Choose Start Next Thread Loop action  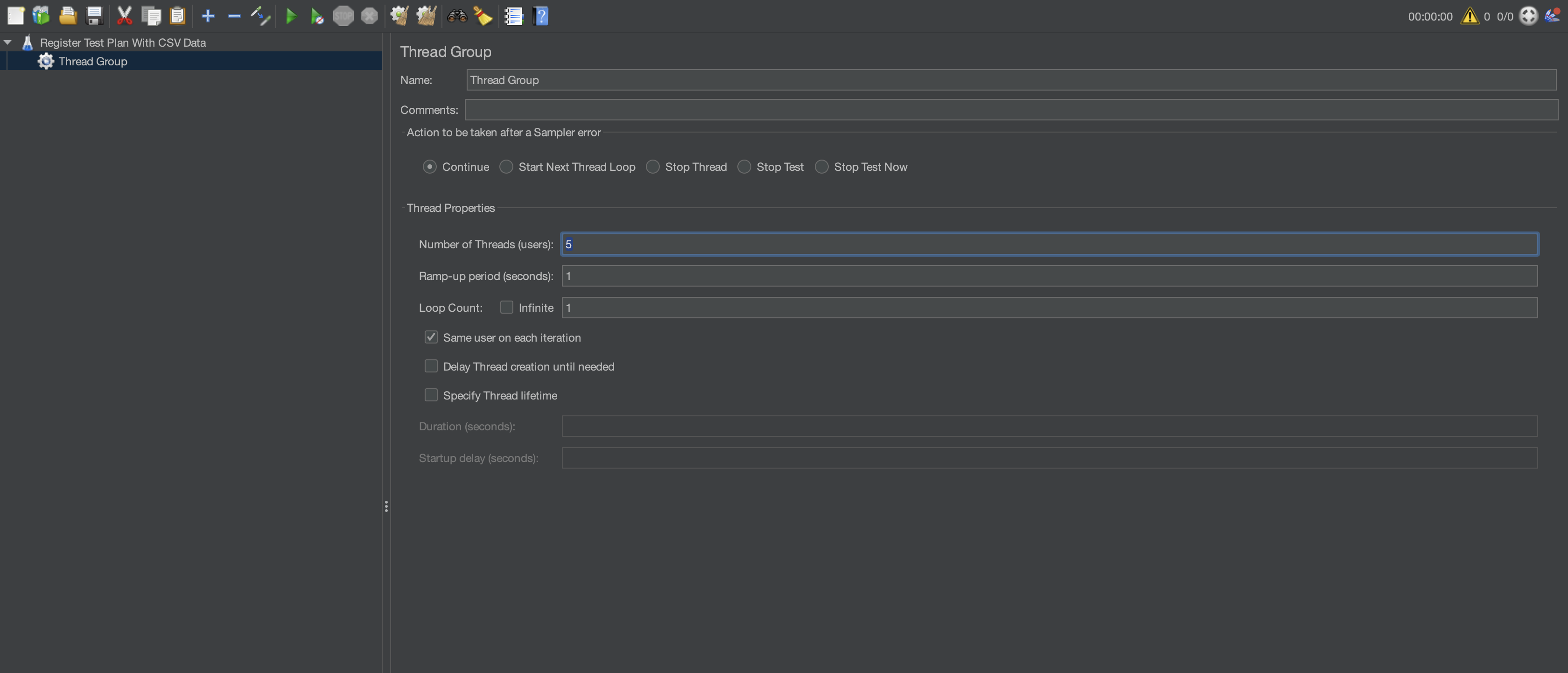coord(506,166)
